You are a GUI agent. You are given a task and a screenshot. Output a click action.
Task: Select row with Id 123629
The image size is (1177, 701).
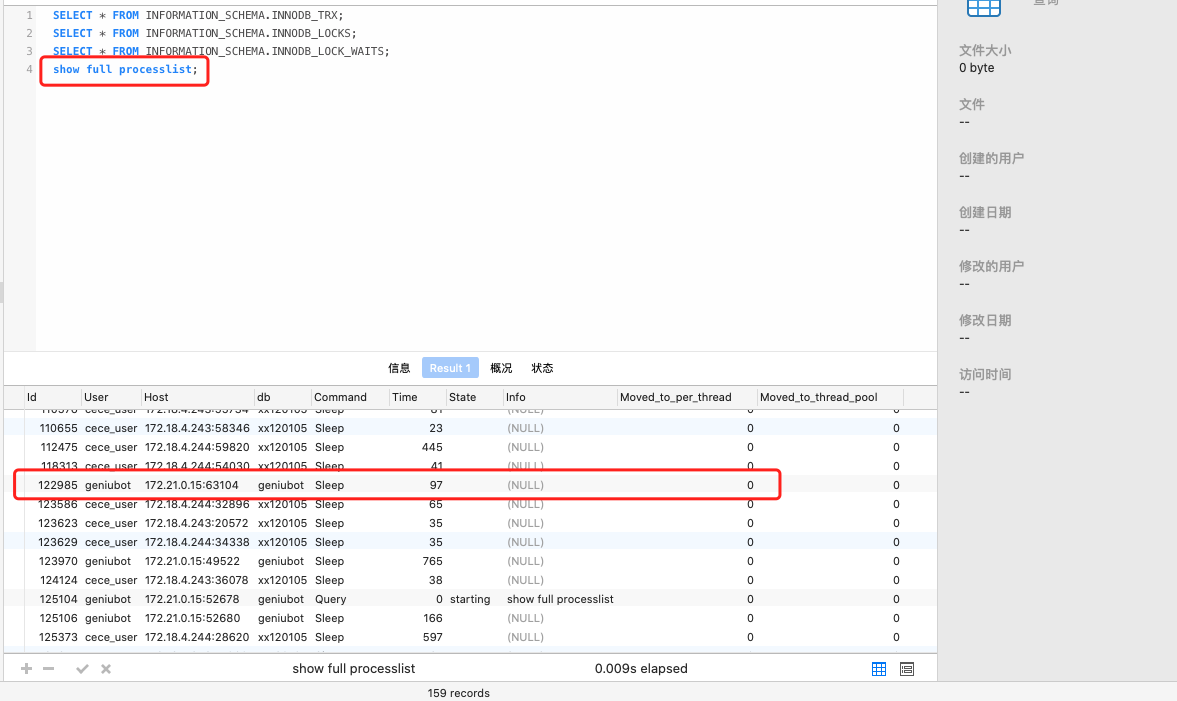point(470,542)
